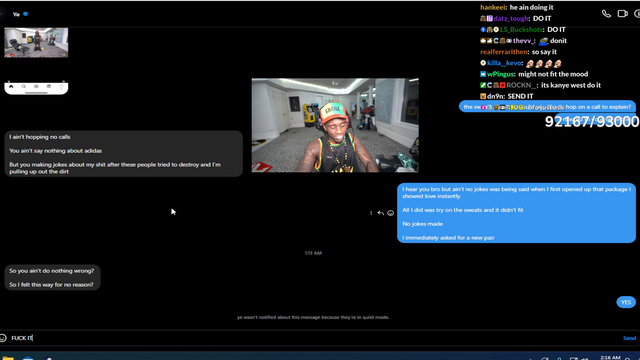Image resolution: width=640 pixels, height=360 pixels.
Task: Click the Send button
Action: pyautogui.click(x=629, y=338)
